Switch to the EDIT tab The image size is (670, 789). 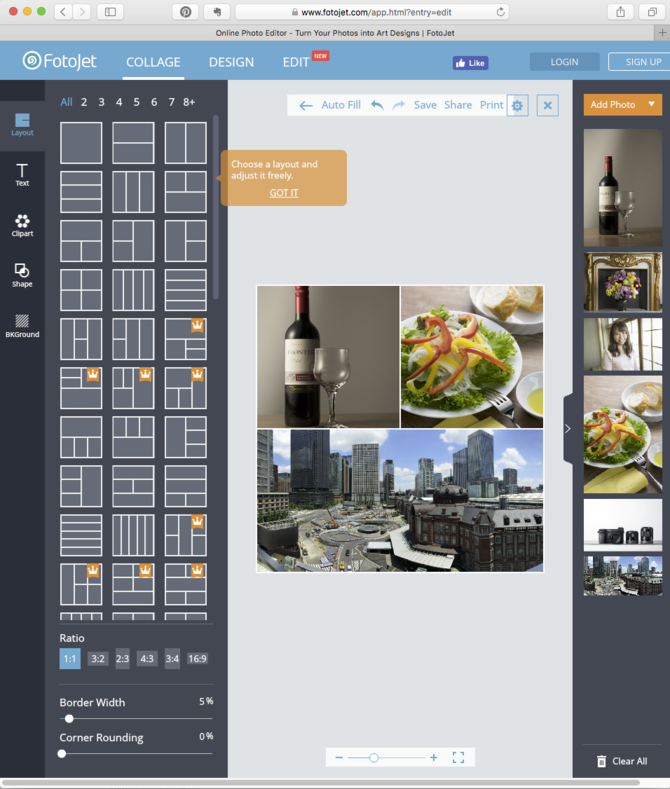296,62
